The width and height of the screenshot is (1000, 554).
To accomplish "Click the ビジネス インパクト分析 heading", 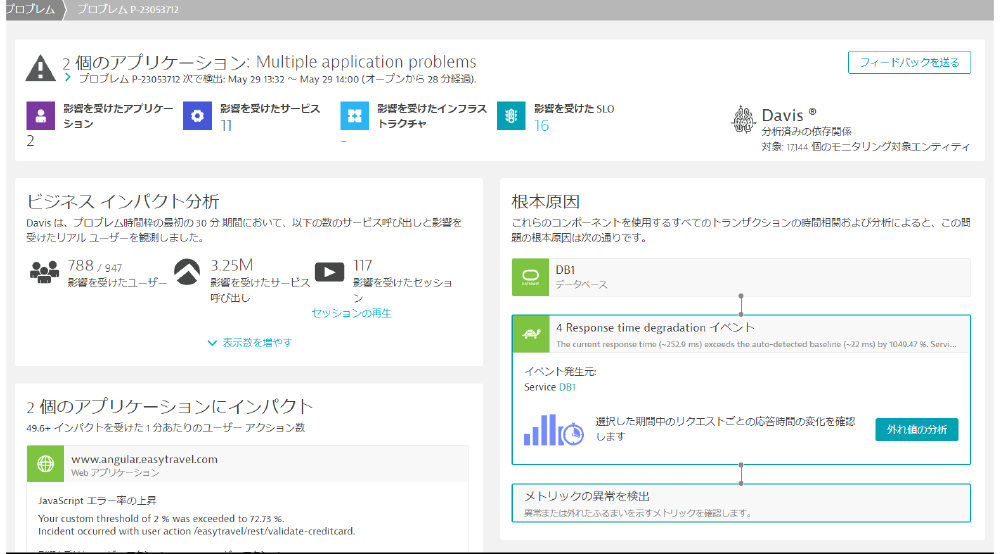I will click(122, 201).
